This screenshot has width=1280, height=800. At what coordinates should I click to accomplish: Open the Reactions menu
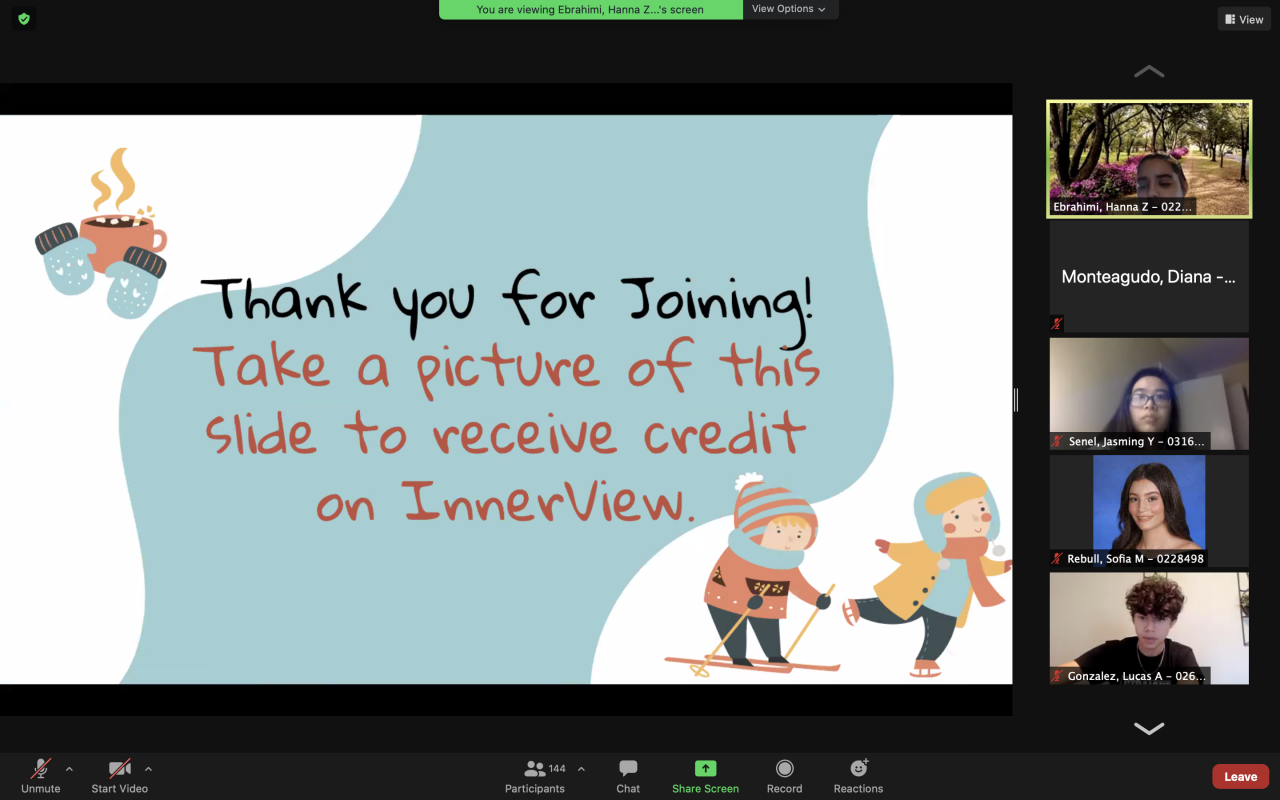coord(858,775)
